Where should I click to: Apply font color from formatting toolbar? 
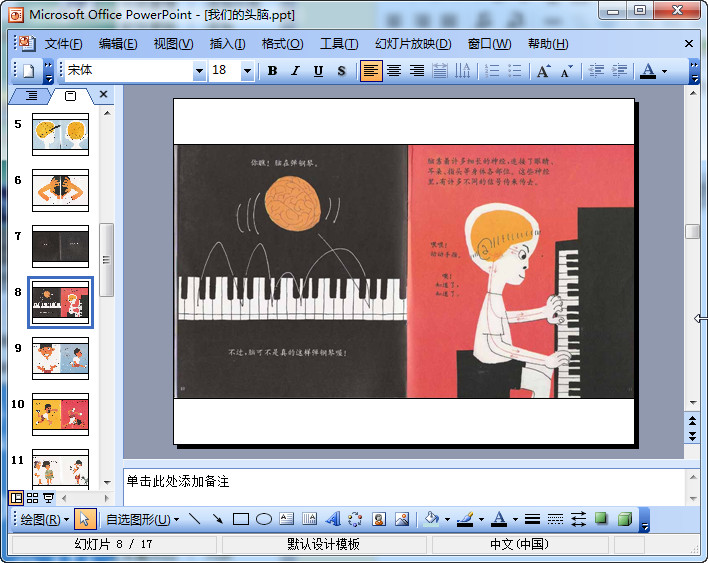pos(648,71)
